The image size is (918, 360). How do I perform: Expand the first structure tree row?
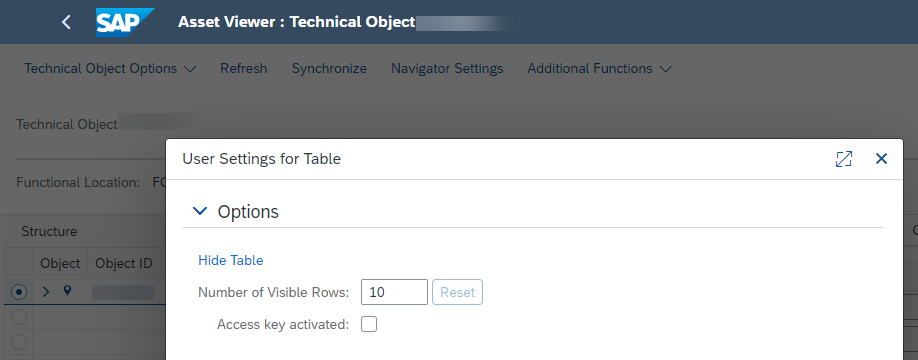(46, 292)
